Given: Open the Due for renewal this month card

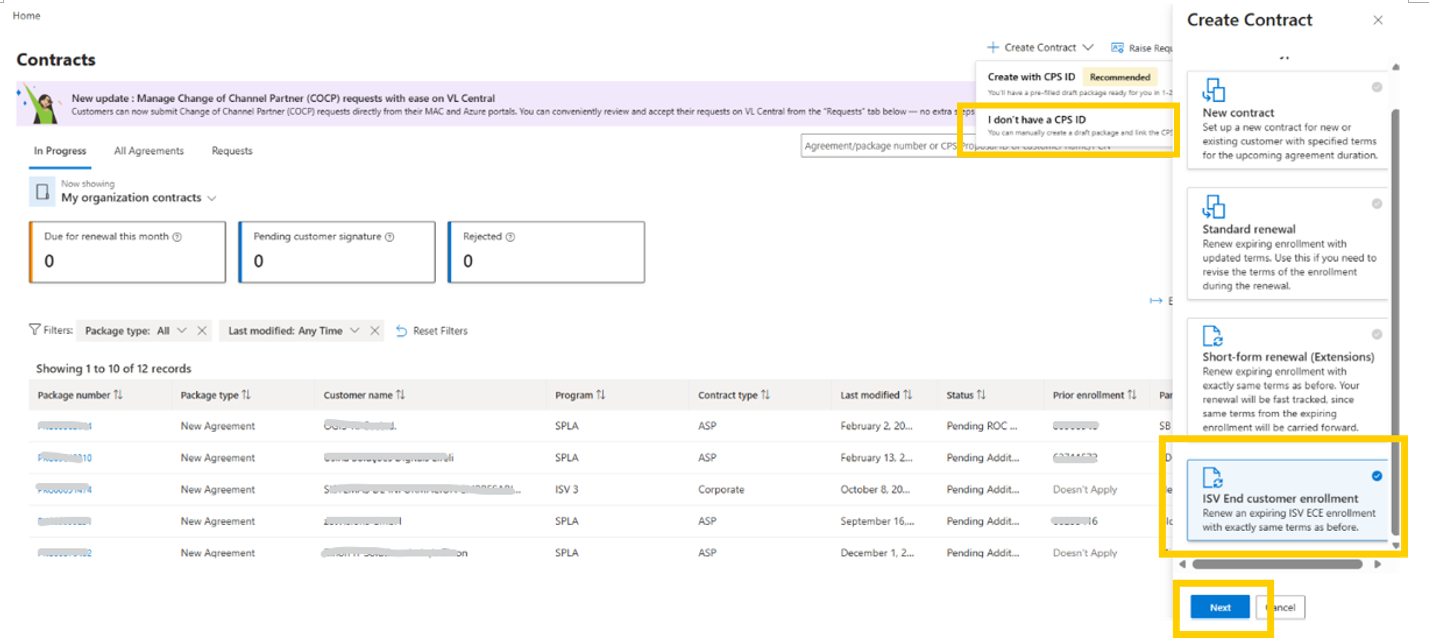Looking at the screenshot, I should point(128,253).
